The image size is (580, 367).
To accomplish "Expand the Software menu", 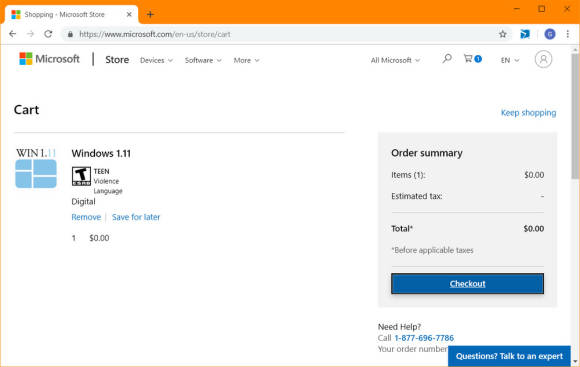I will point(203,60).
